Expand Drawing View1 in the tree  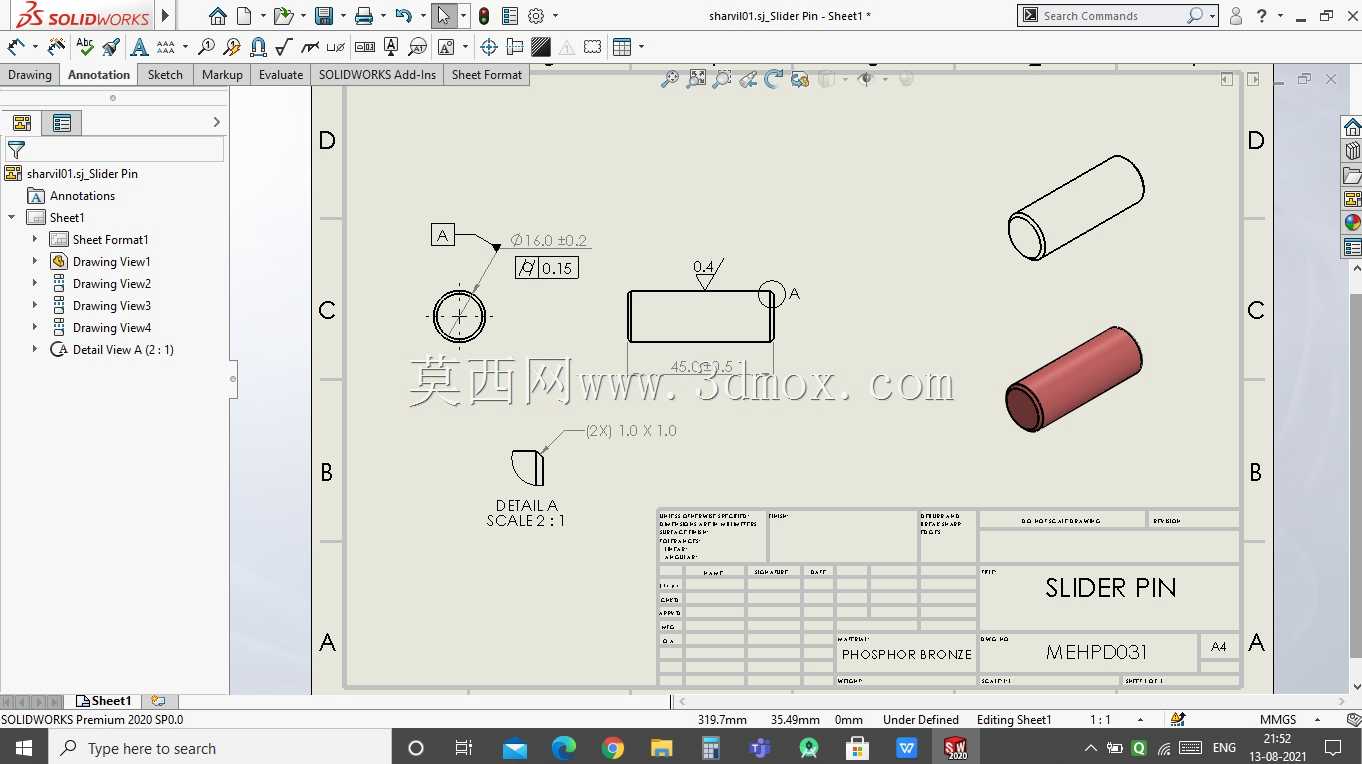(x=35, y=262)
